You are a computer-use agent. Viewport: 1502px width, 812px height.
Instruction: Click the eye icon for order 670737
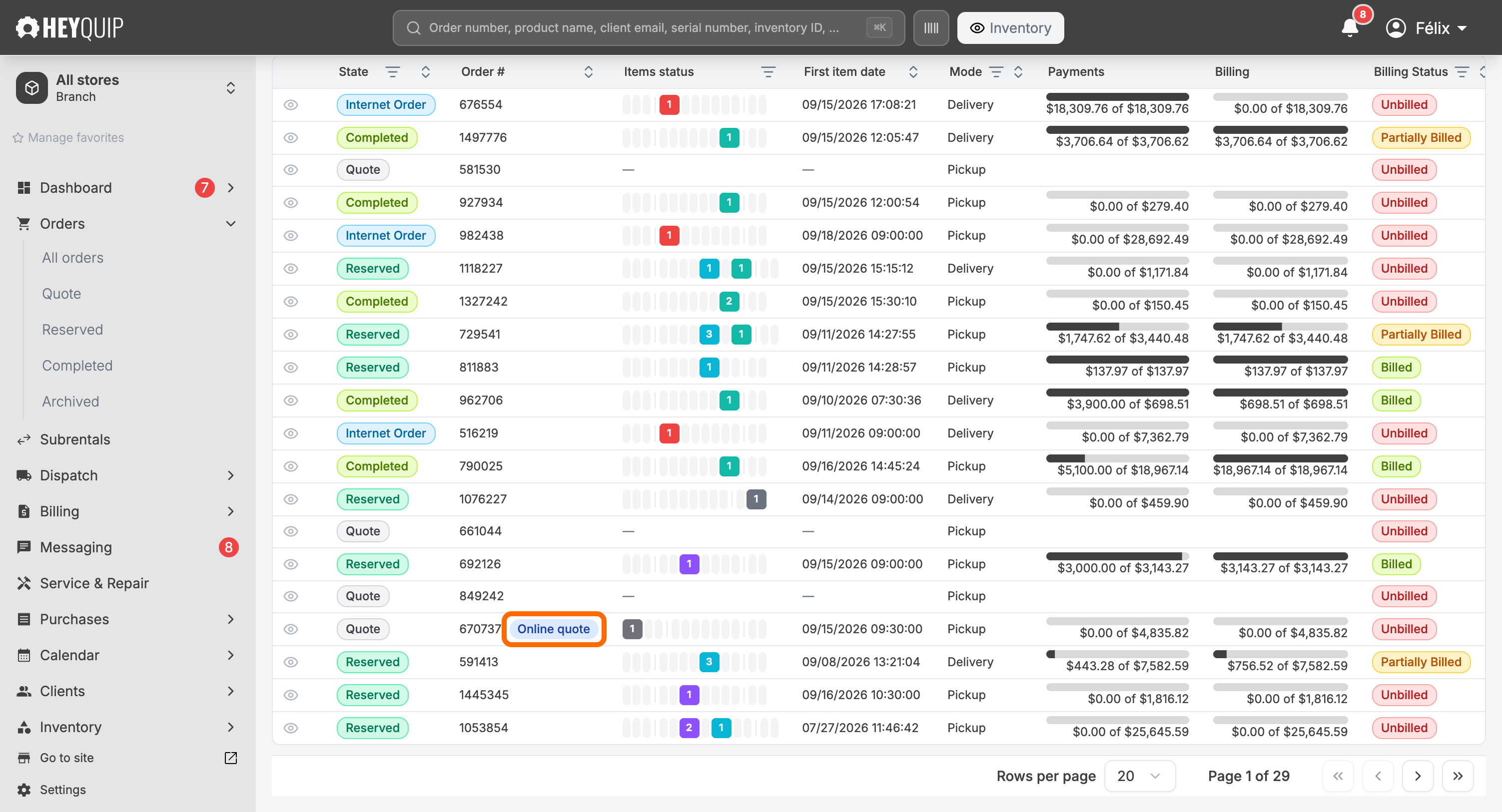(x=290, y=629)
